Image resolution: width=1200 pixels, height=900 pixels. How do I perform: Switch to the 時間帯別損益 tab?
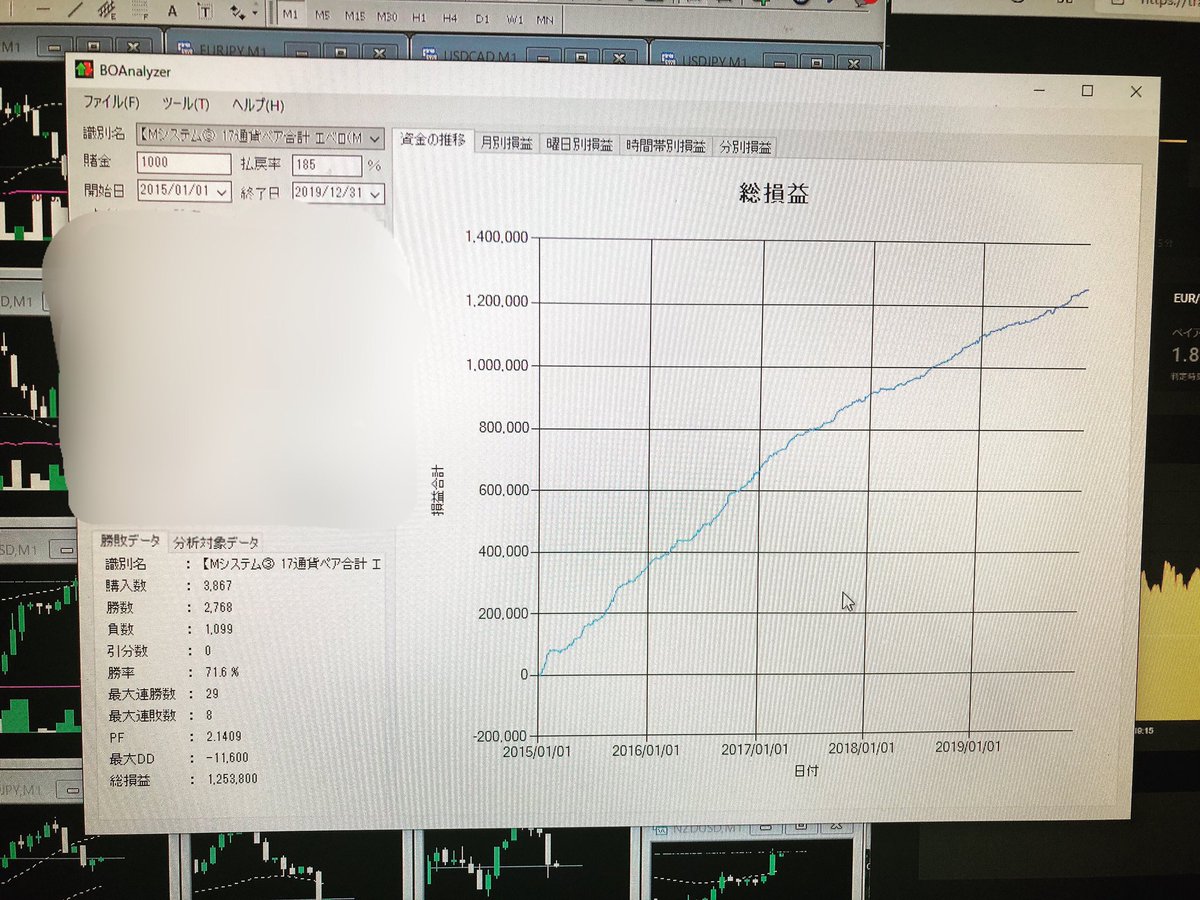point(667,146)
